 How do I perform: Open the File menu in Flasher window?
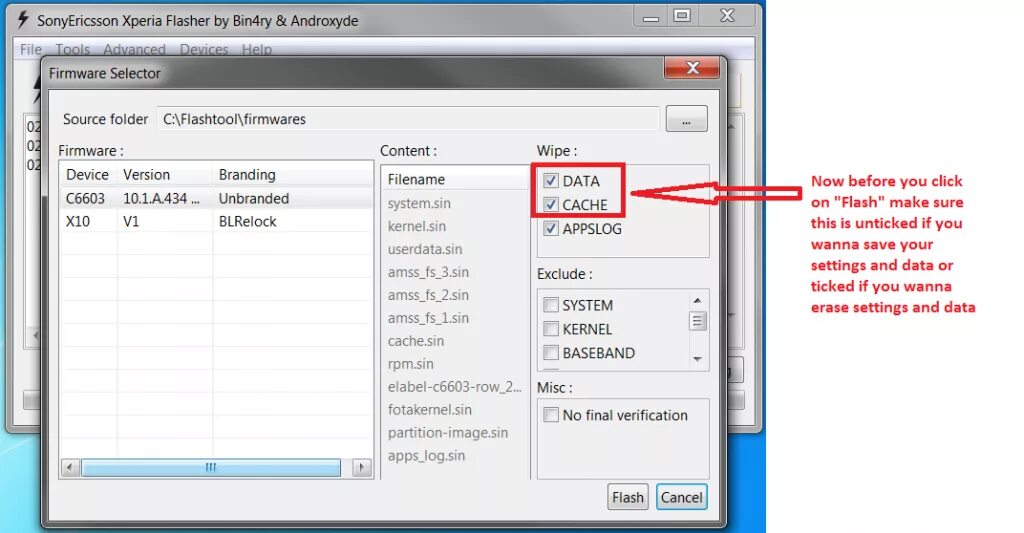pos(31,50)
